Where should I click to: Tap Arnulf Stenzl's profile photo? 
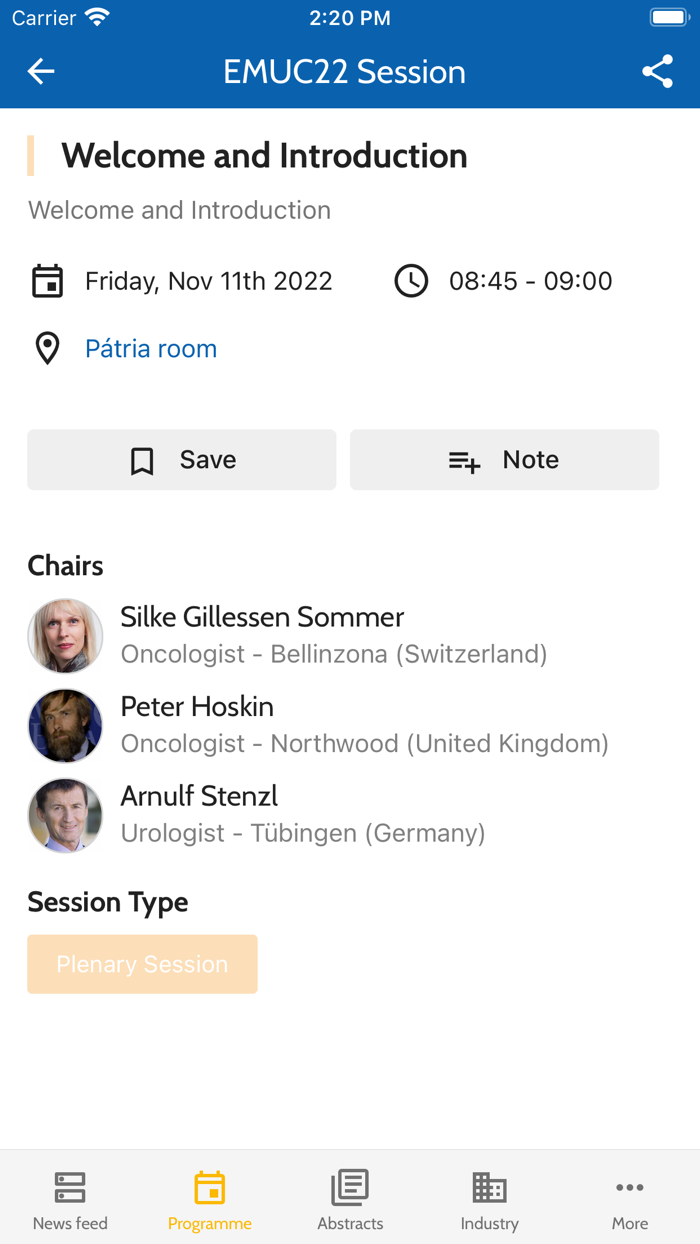click(65, 815)
